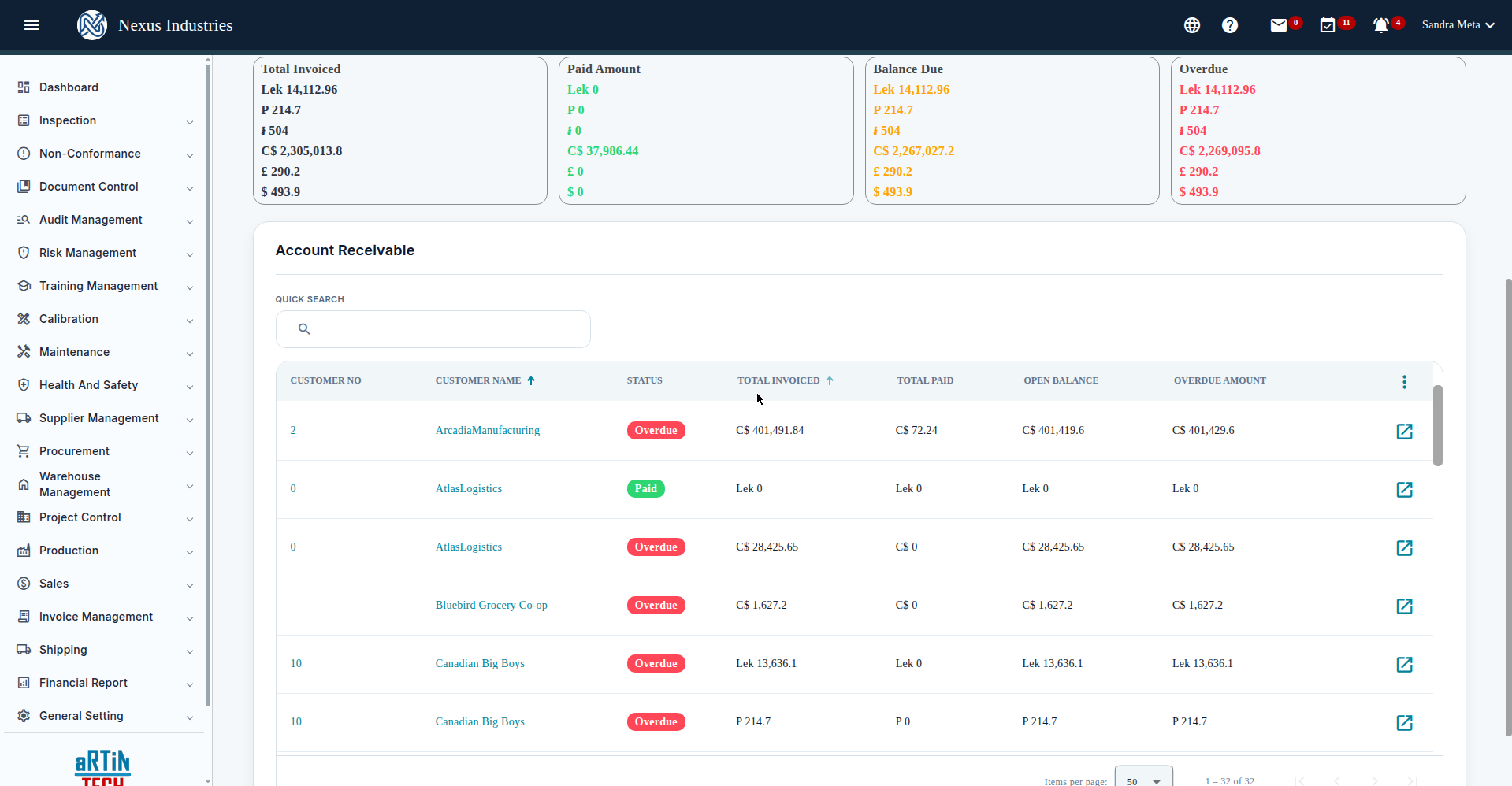1512x786 pixels.
Task: Sort by the Overdue Amount column header
Action: 1220,380
